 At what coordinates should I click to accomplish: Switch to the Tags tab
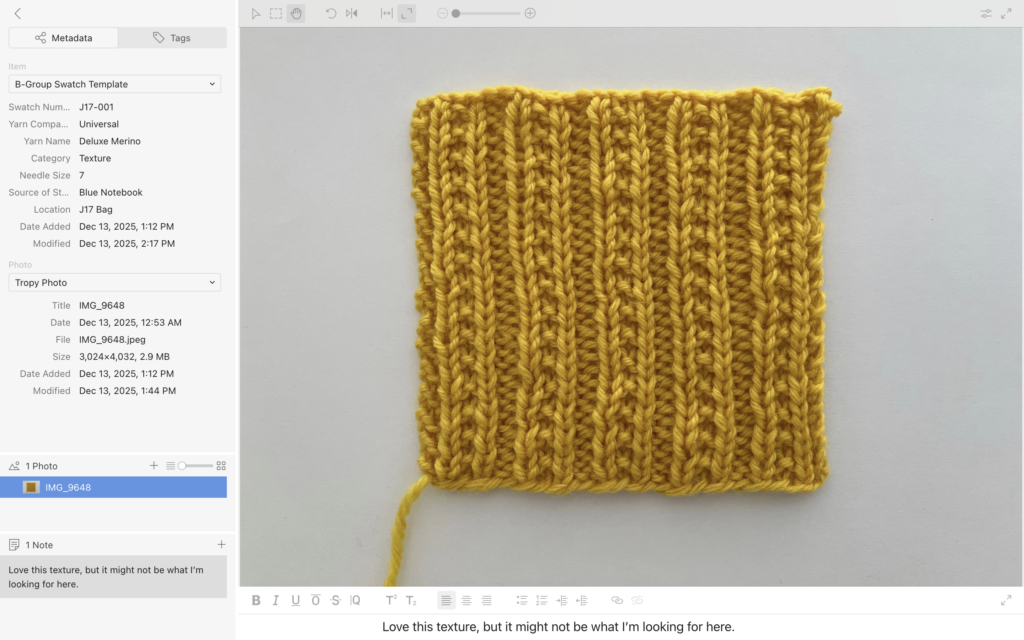[172, 38]
